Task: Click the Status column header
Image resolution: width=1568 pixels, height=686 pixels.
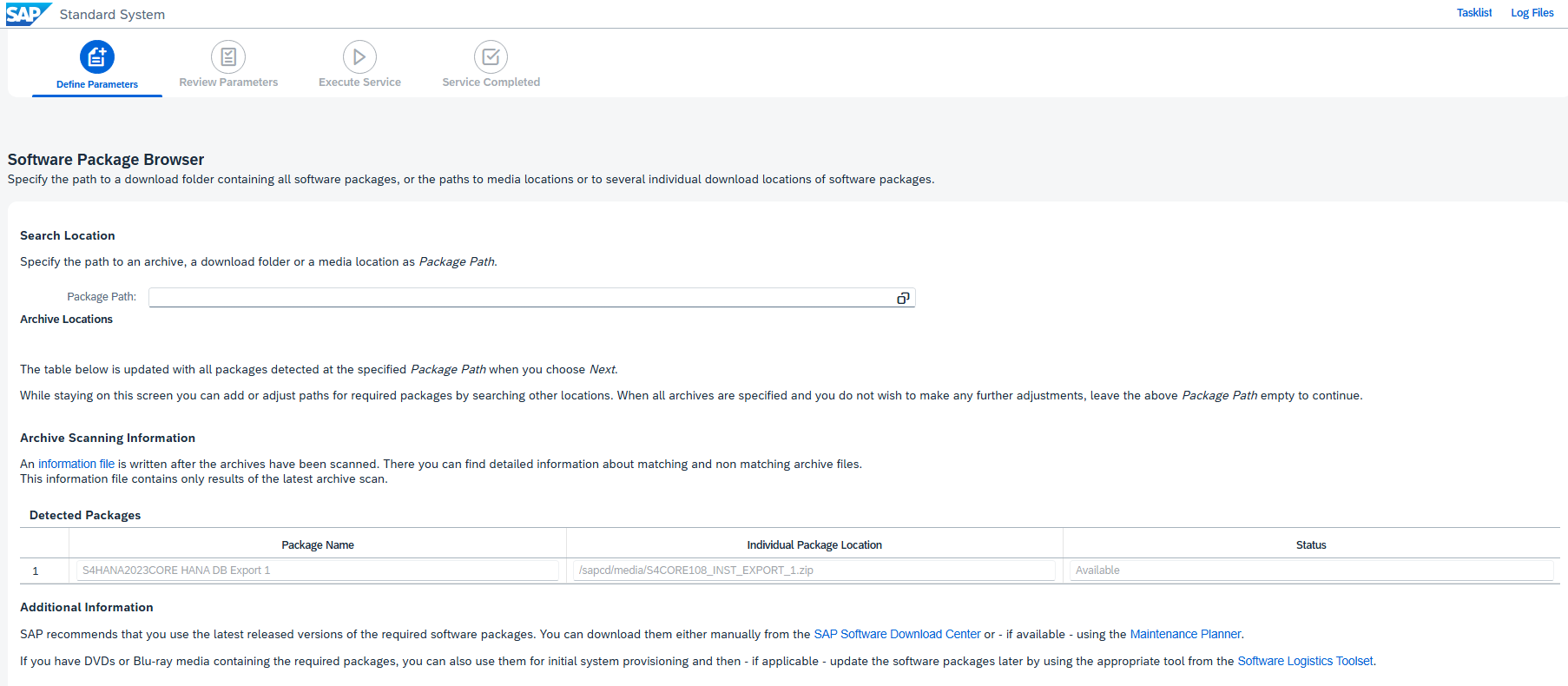Action: click(x=1311, y=545)
